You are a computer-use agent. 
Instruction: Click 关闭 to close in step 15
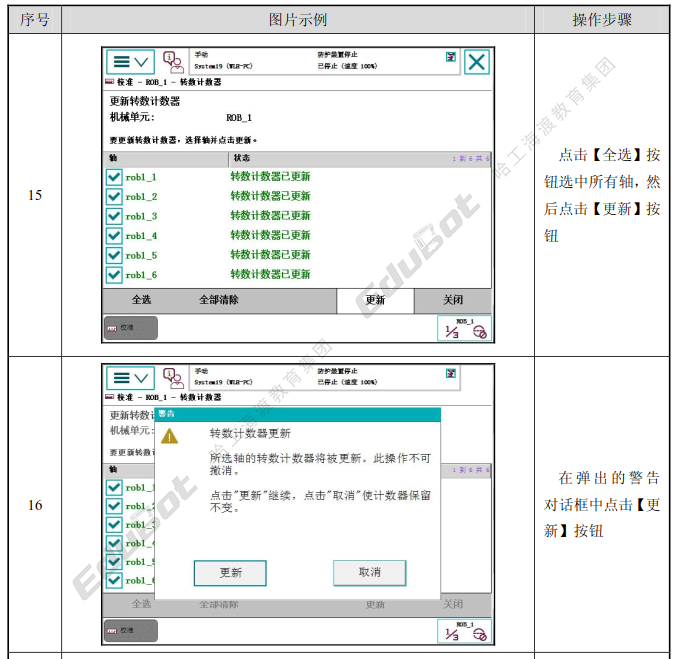(x=453, y=301)
